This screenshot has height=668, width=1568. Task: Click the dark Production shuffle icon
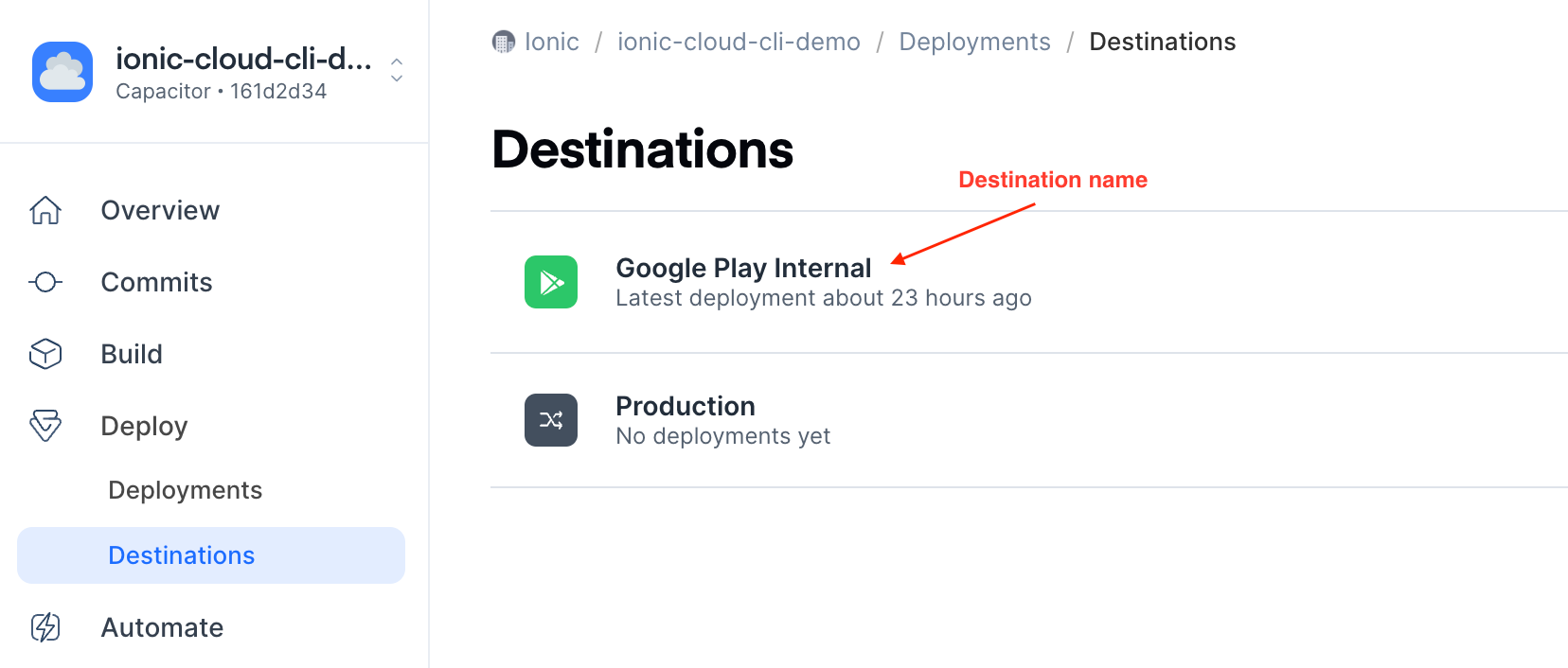[551, 420]
